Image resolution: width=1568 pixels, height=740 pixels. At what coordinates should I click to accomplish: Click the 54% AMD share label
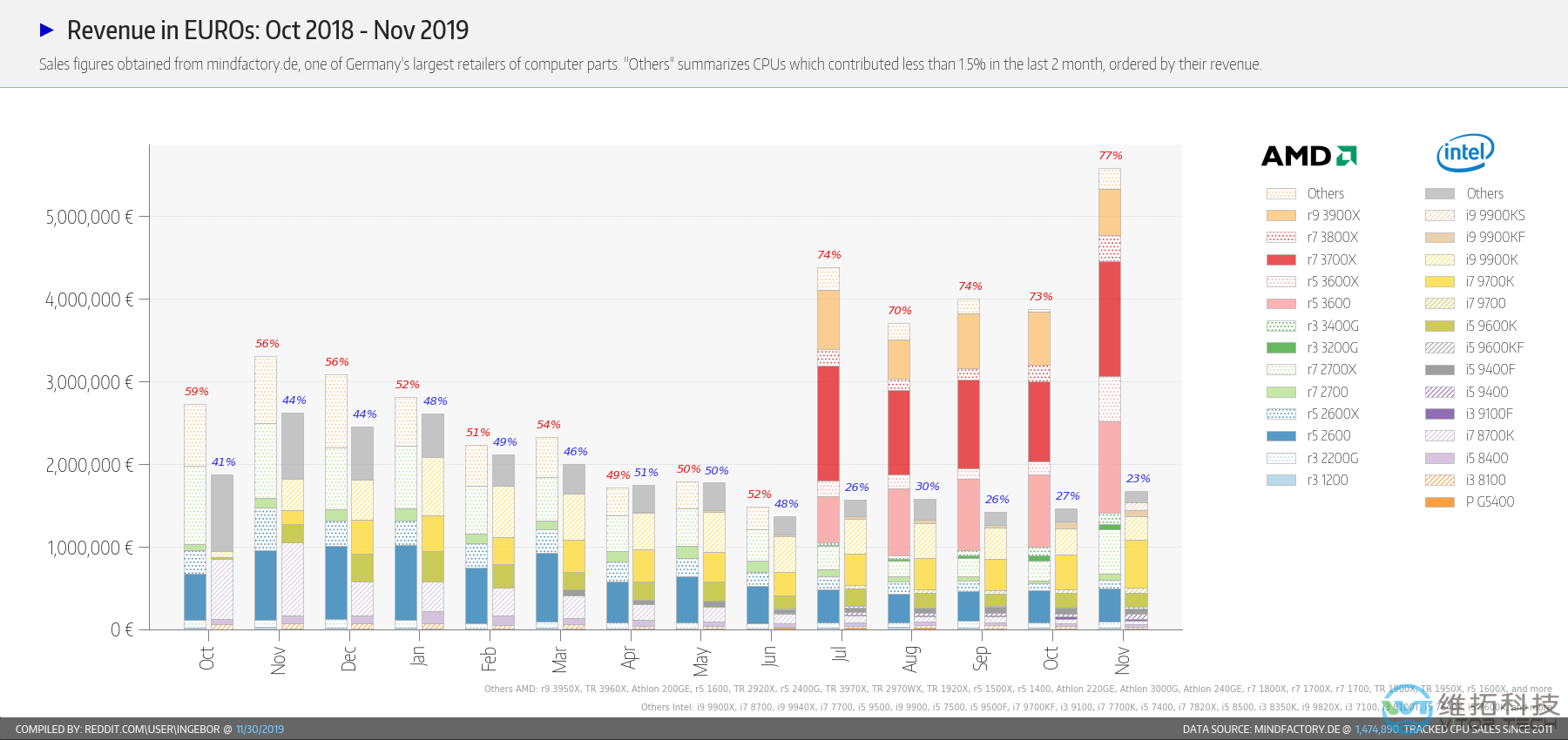coord(548,425)
